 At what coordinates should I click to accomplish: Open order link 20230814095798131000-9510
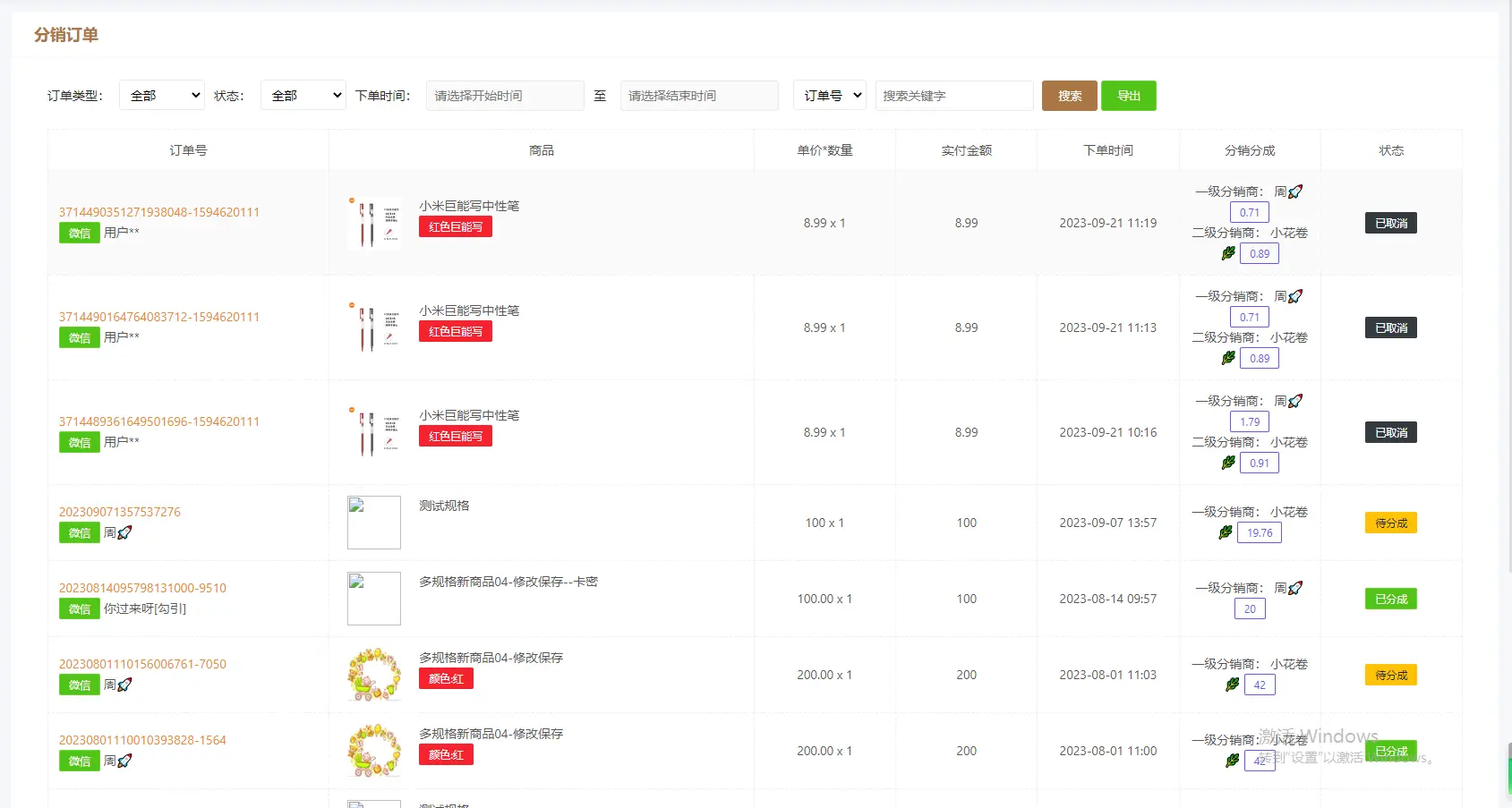pyautogui.click(x=142, y=588)
